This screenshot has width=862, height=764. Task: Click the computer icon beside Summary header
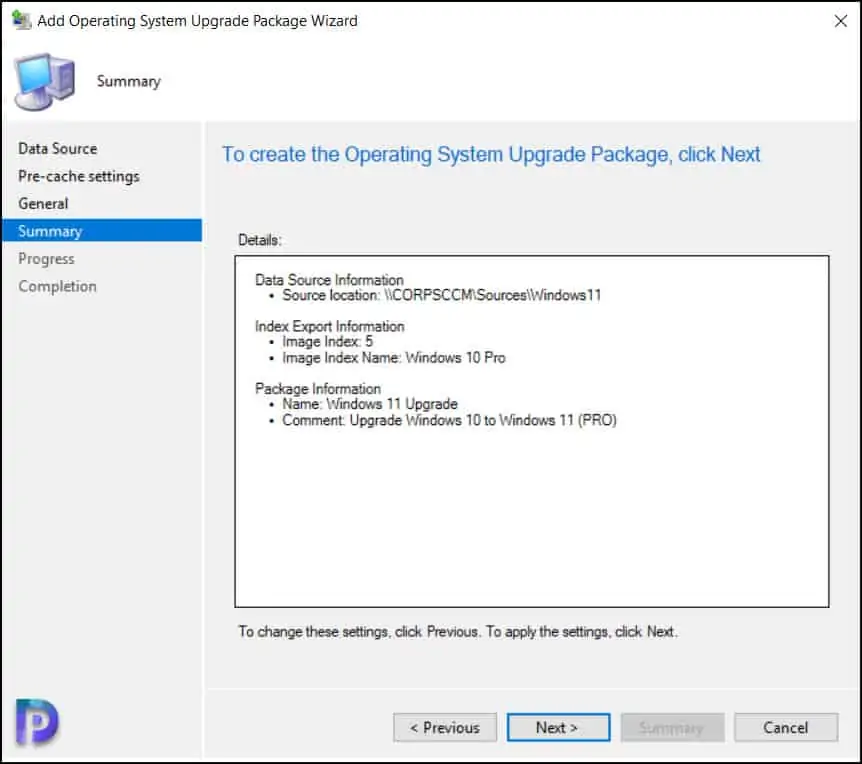[x=45, y=82]
